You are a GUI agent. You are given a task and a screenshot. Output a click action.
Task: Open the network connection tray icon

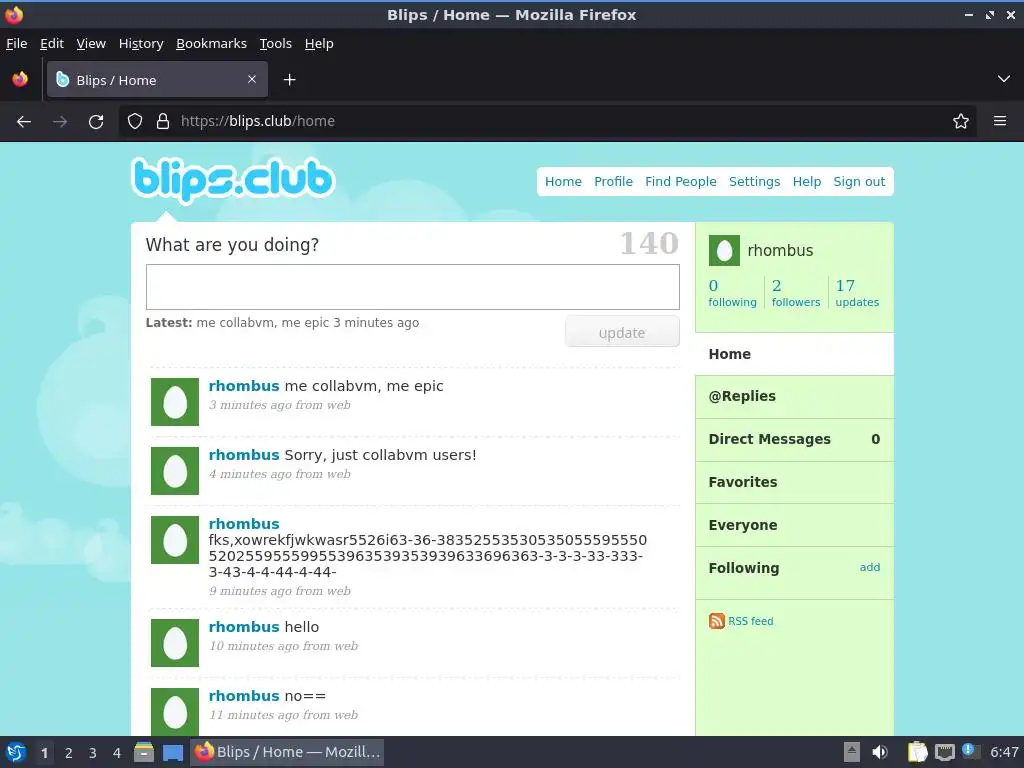point(944,752)
